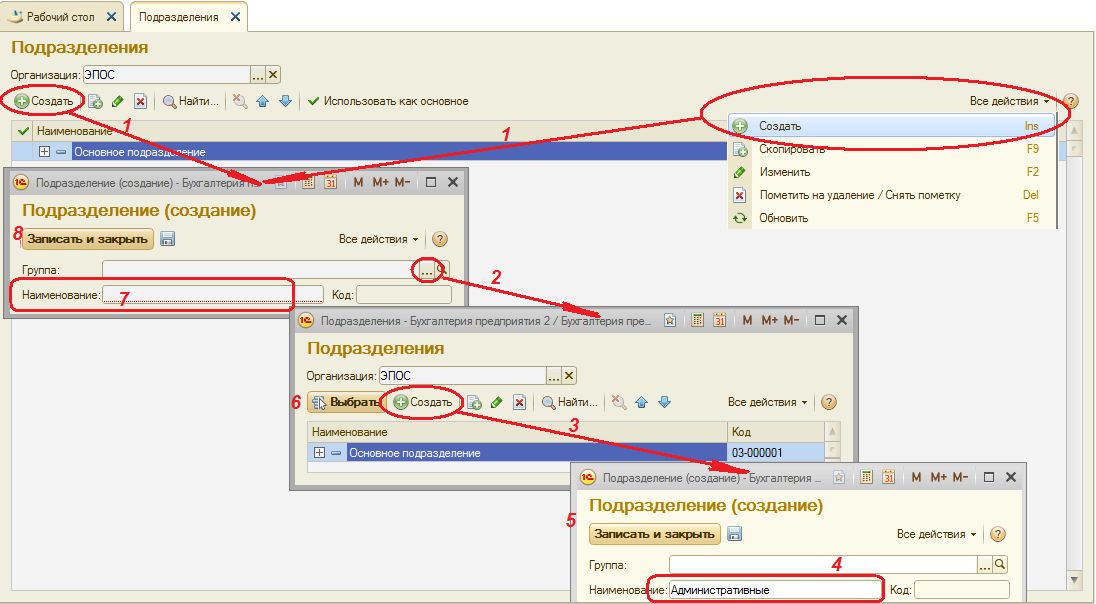This screenshot has height=604, width=1096.
Task: Close the Подразделения tab
Action: coord(236,17)
